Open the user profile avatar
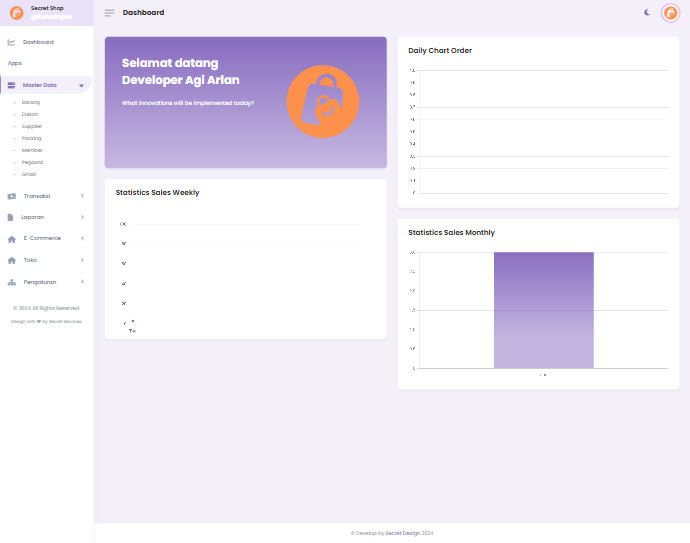This screenshot has height=543, width=690. (x=670, y=13)
